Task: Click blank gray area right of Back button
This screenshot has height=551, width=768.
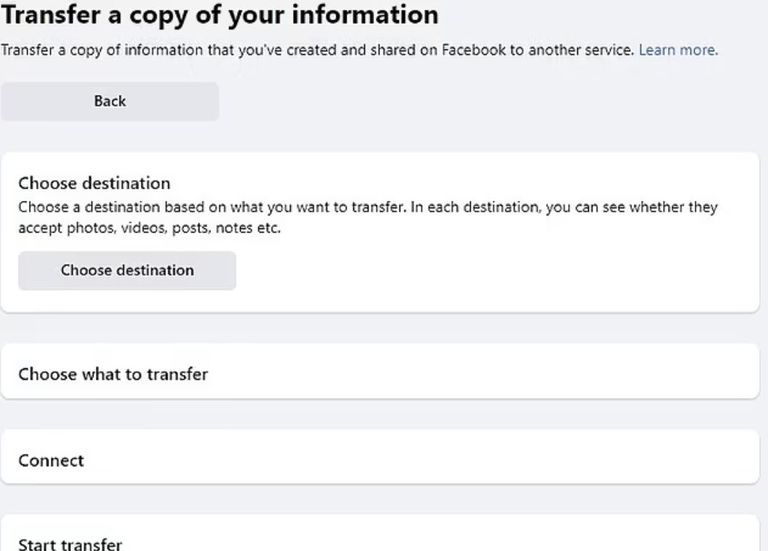Action: coord(480,101)
